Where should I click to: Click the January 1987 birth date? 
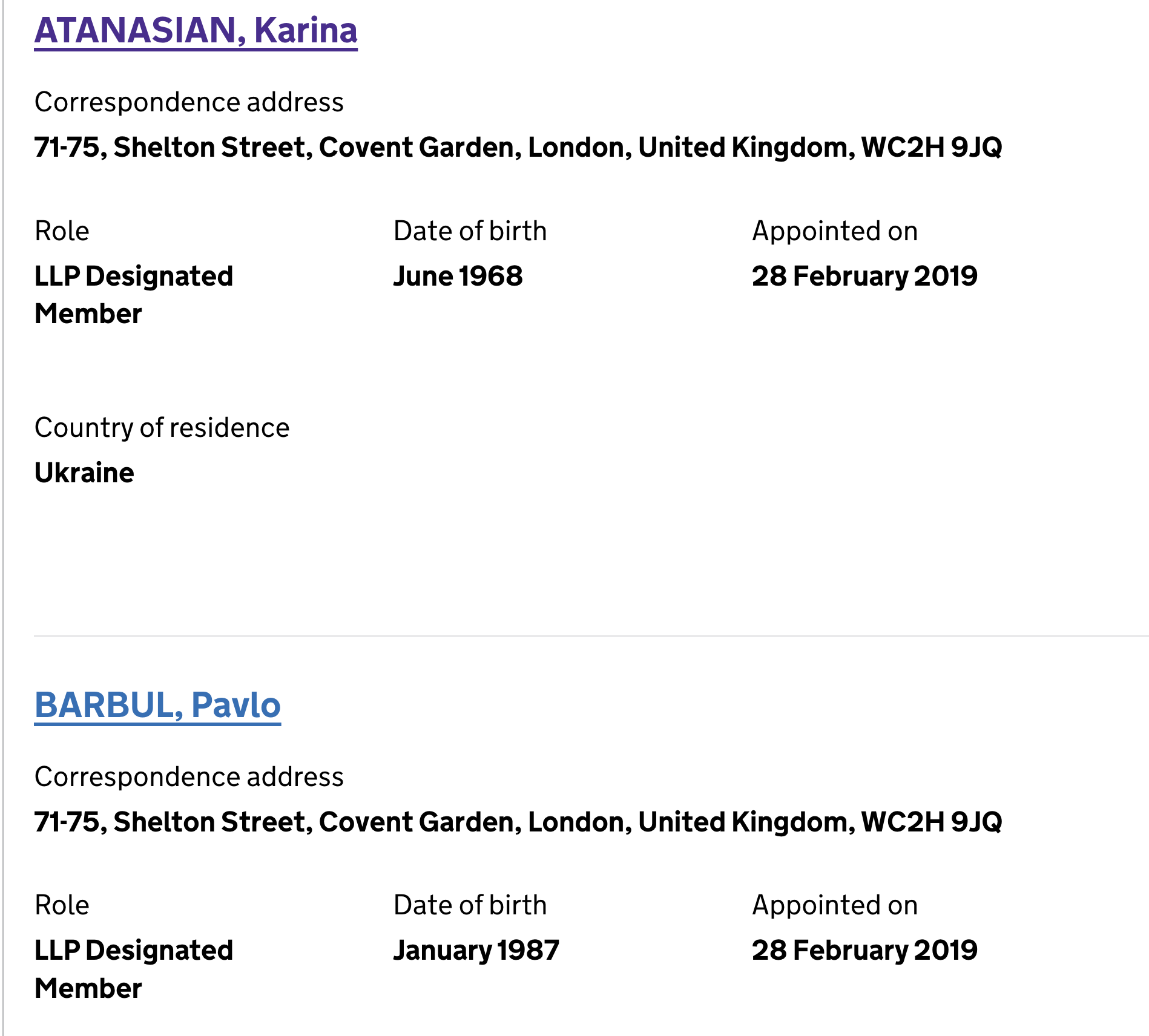click(476, 951)
